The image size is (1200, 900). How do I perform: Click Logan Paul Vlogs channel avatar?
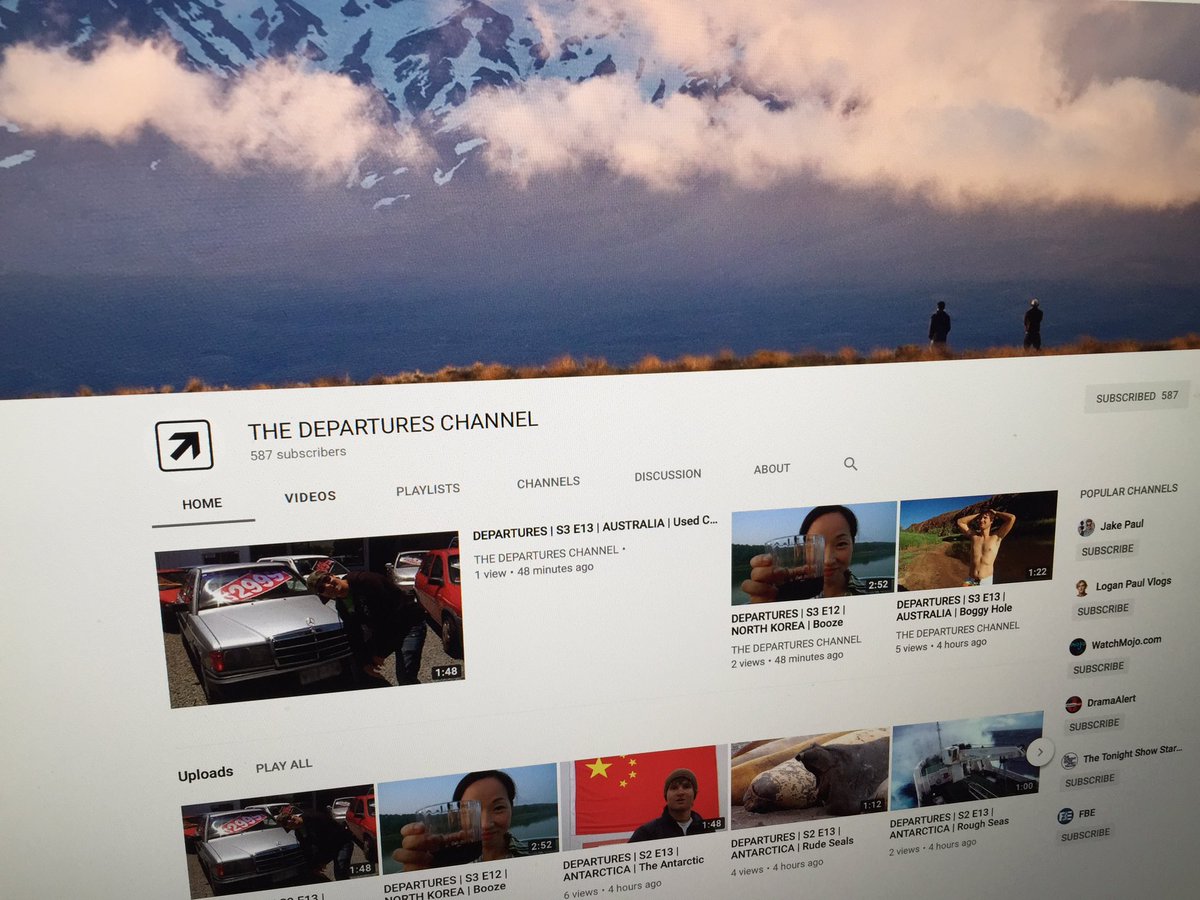pyautogui.click(x=1081, y=588)
